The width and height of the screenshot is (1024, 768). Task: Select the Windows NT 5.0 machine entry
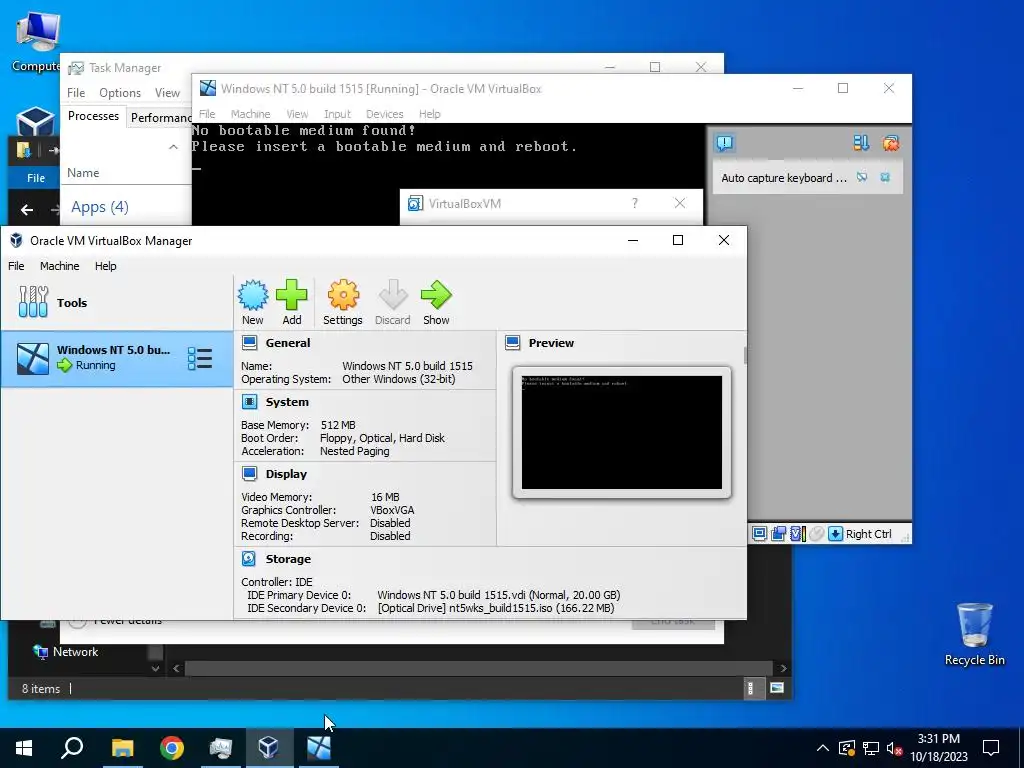click(x=117, y=359)
